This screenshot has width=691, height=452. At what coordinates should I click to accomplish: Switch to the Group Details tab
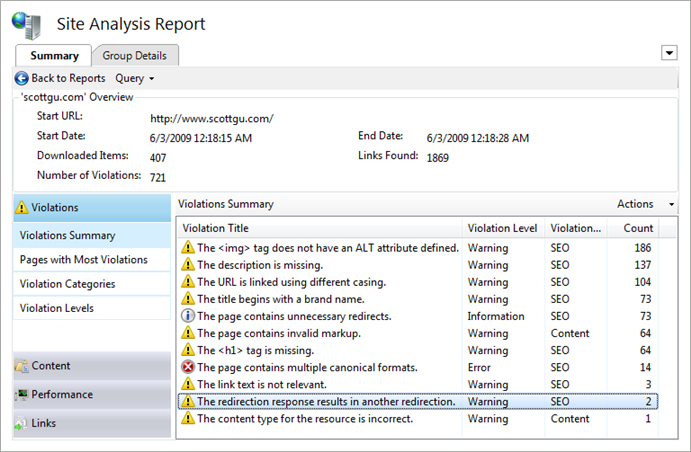(x=135, y=56)
